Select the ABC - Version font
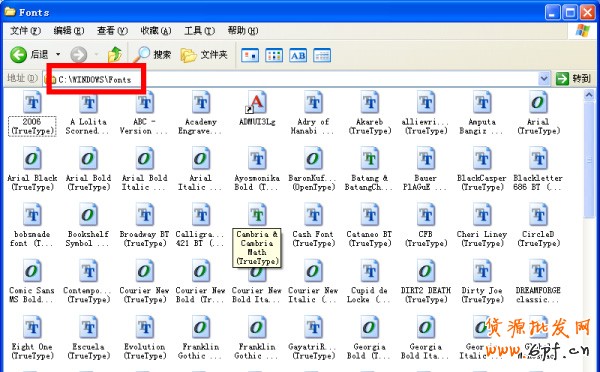600x372 pixels. [144, 113]
